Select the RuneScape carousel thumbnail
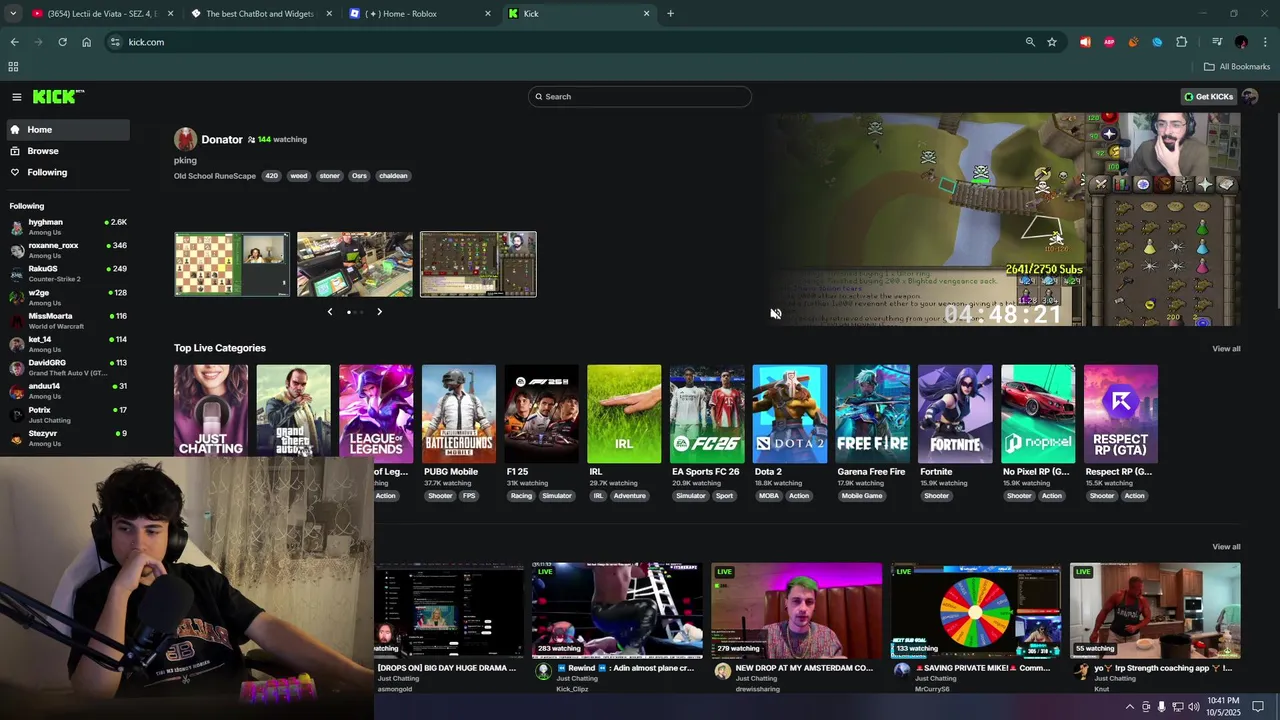 [x=478, y=264]
